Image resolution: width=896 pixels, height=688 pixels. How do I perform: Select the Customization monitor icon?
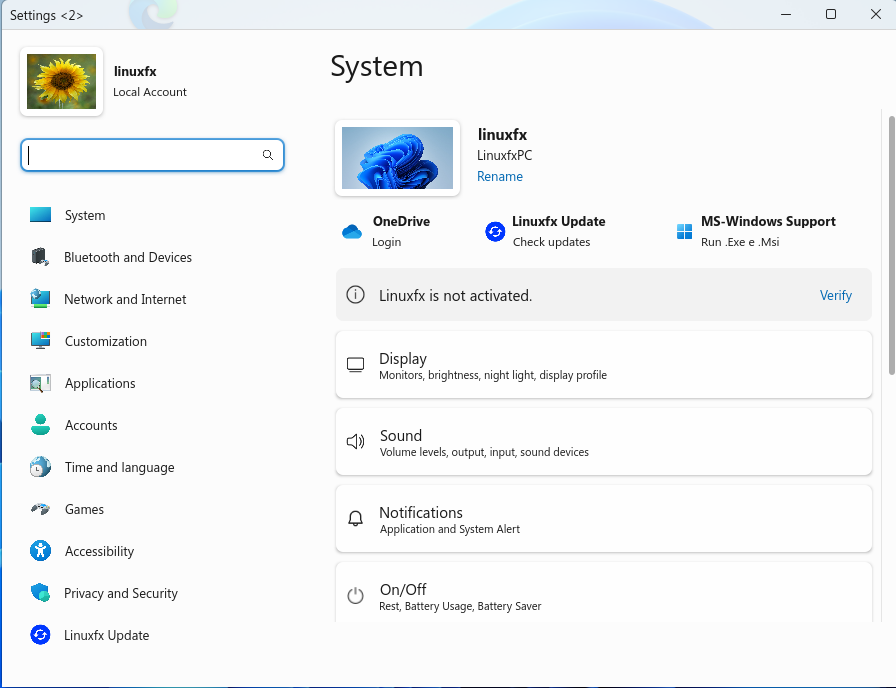40,341
